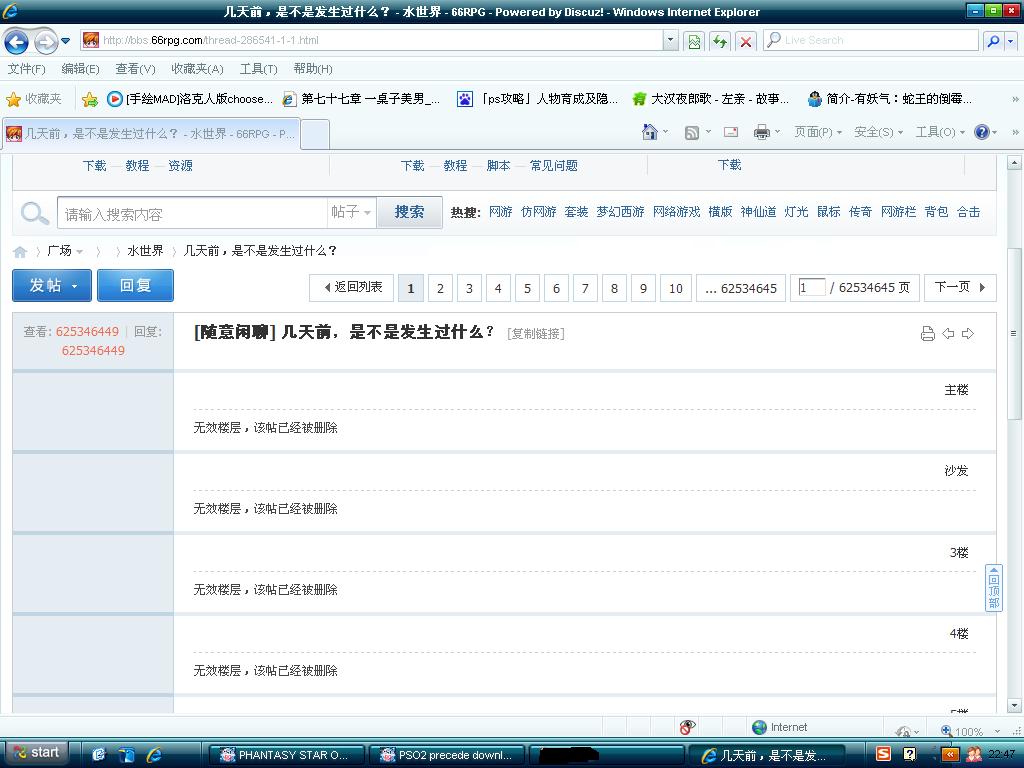1024x768 pixels.
Task: Select the 几天前 browser tab
Action: [151, 134]
